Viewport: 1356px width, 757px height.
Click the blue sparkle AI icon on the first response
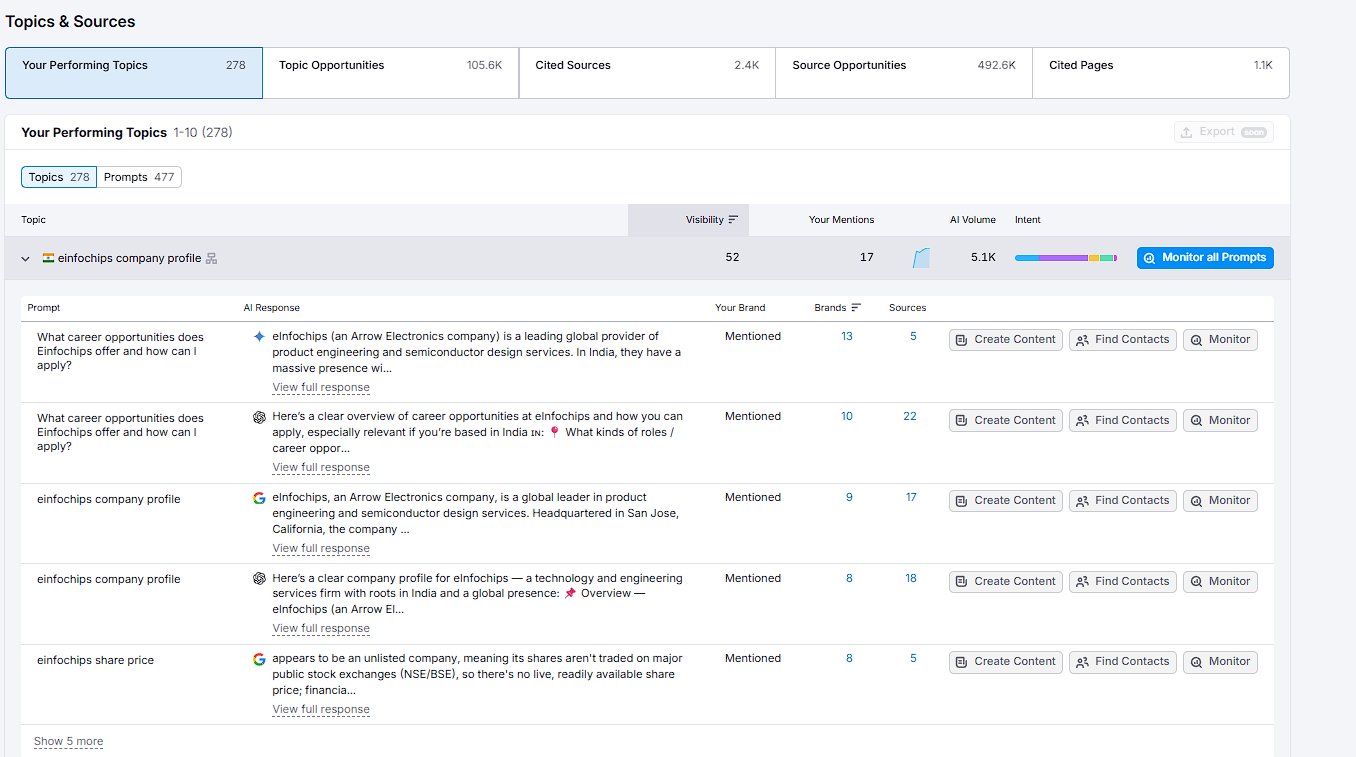pyautogui.click(x=258, y=336)
